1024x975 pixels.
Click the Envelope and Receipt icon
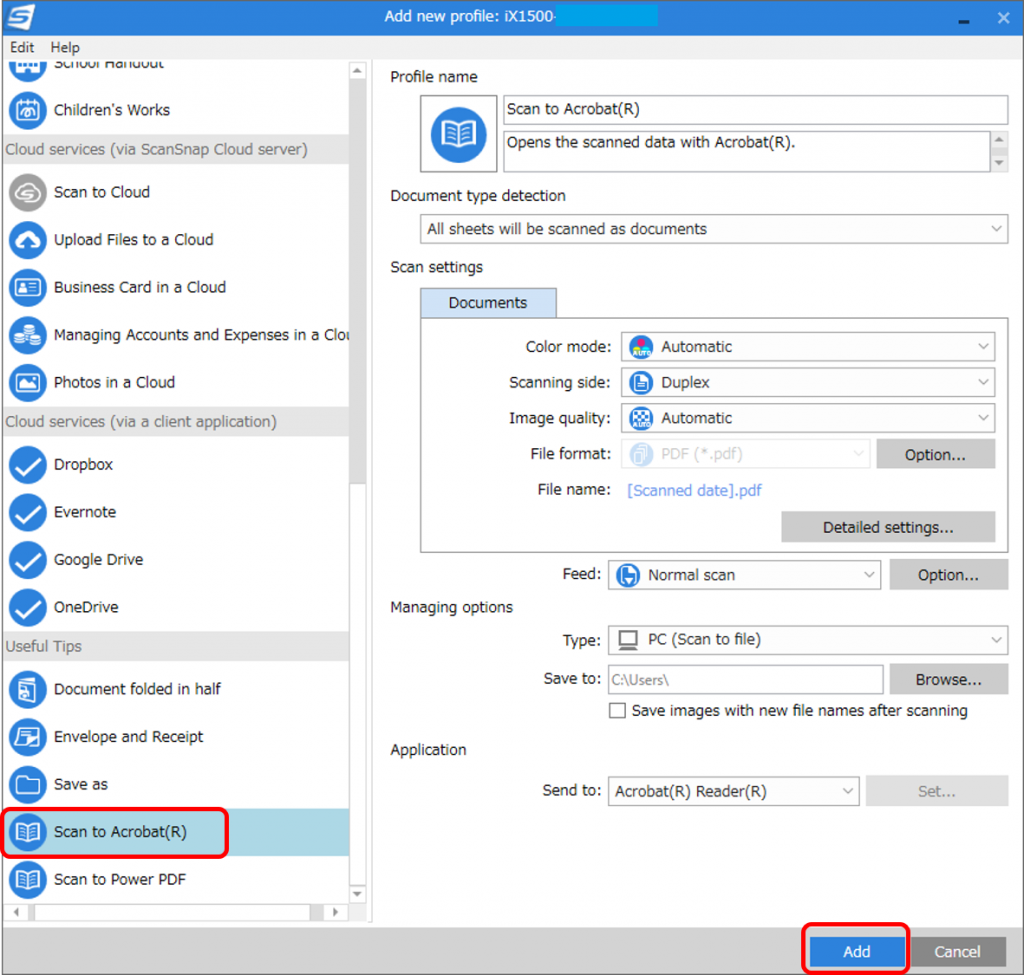[27, 737]
